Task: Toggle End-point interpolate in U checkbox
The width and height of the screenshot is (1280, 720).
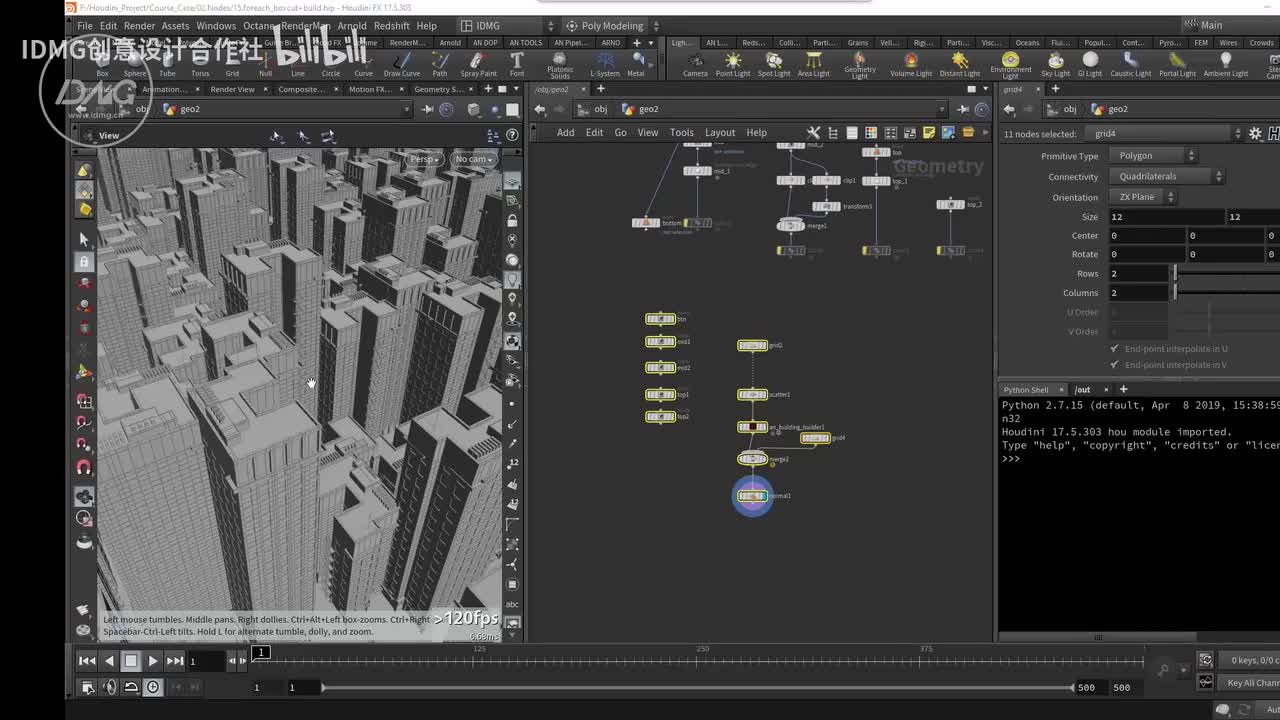Action: [x=1115, y=349]
